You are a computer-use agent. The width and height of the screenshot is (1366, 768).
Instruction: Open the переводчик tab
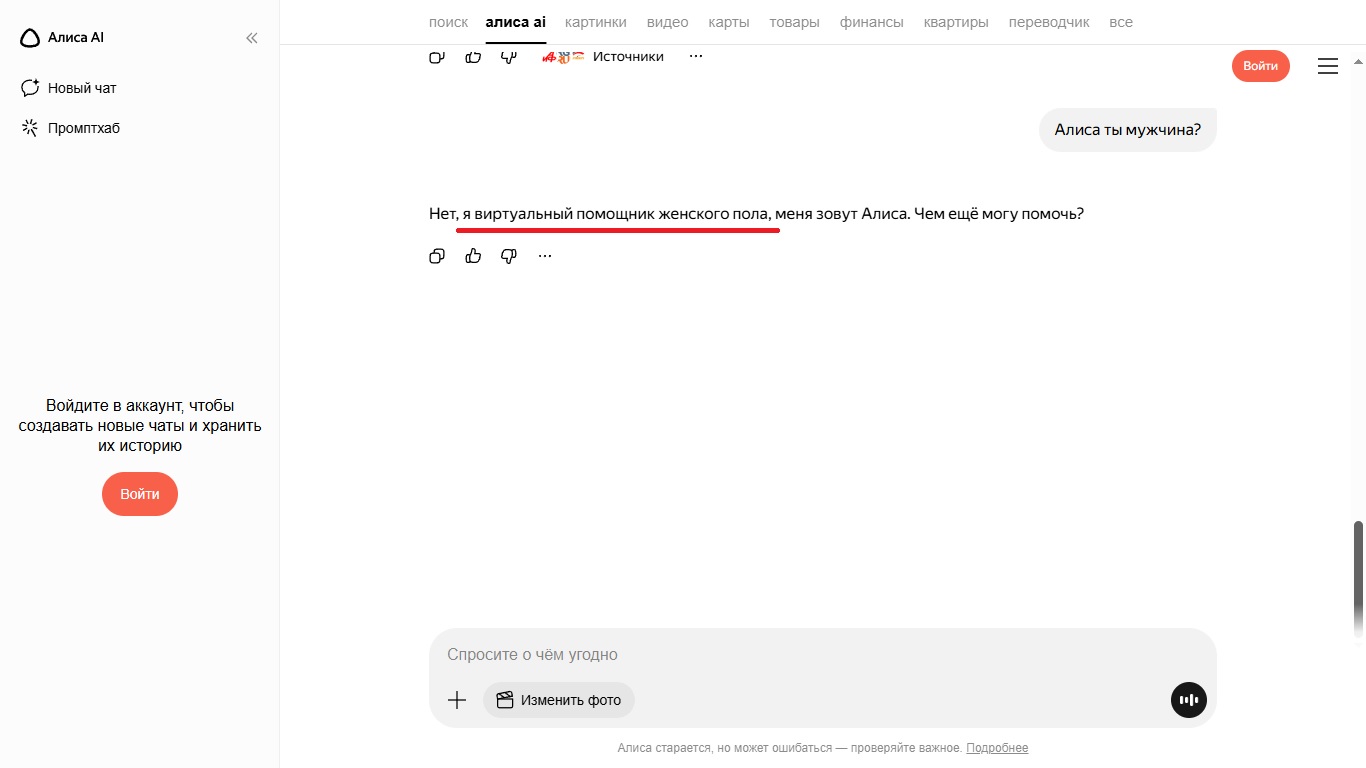click(x=1049, y=22)
